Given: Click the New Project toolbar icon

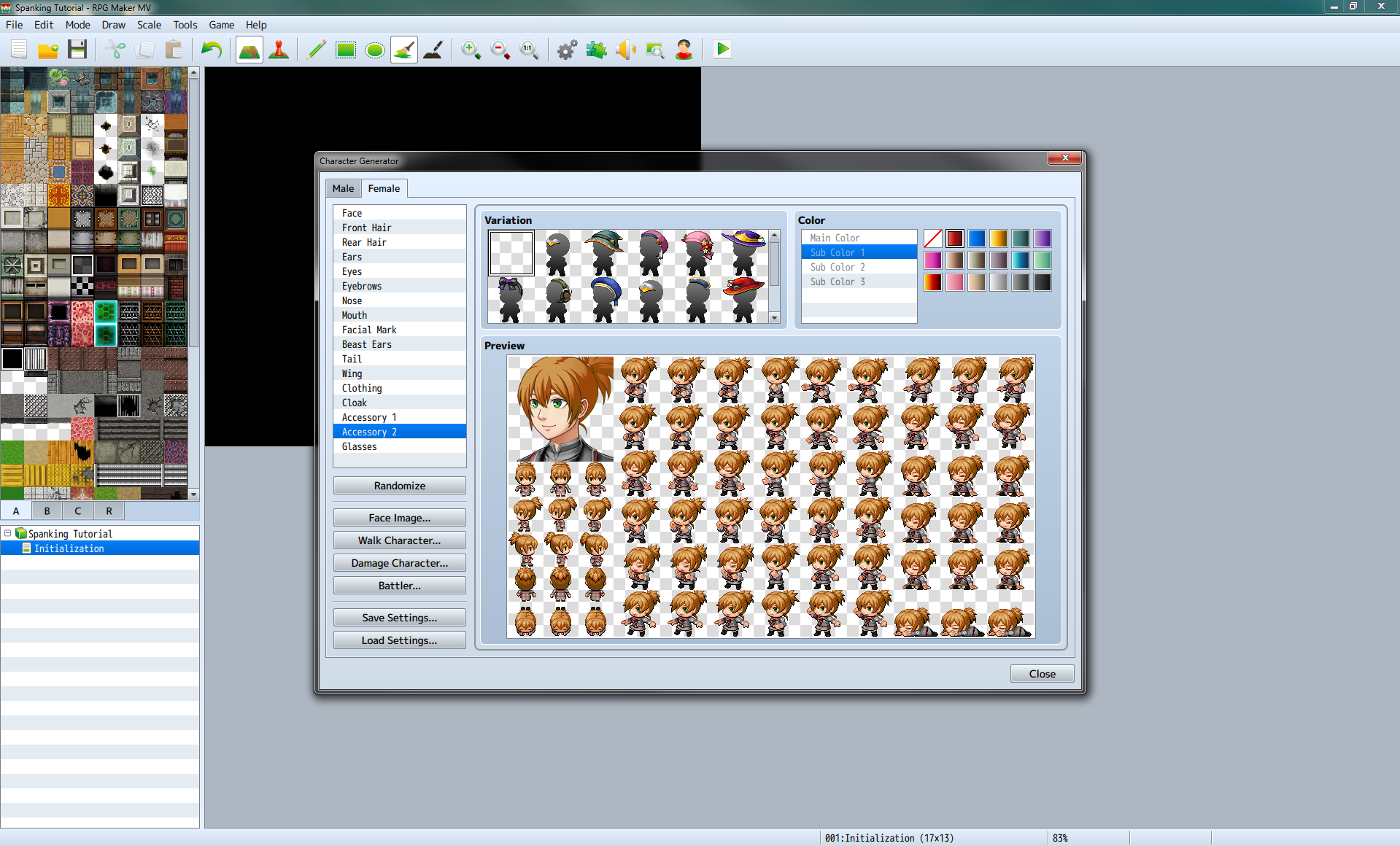Looking at the screenshot, I should (20, 50).
